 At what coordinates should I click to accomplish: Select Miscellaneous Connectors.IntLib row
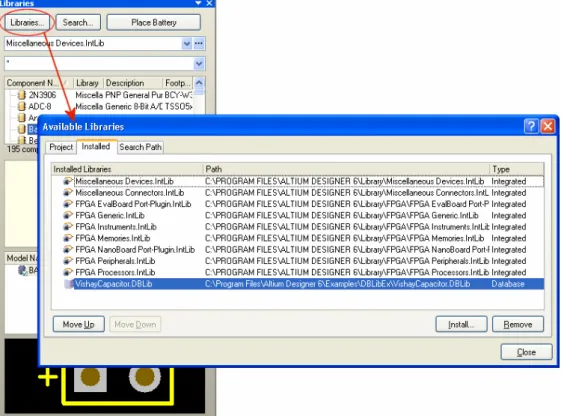[x=298, y=193]
